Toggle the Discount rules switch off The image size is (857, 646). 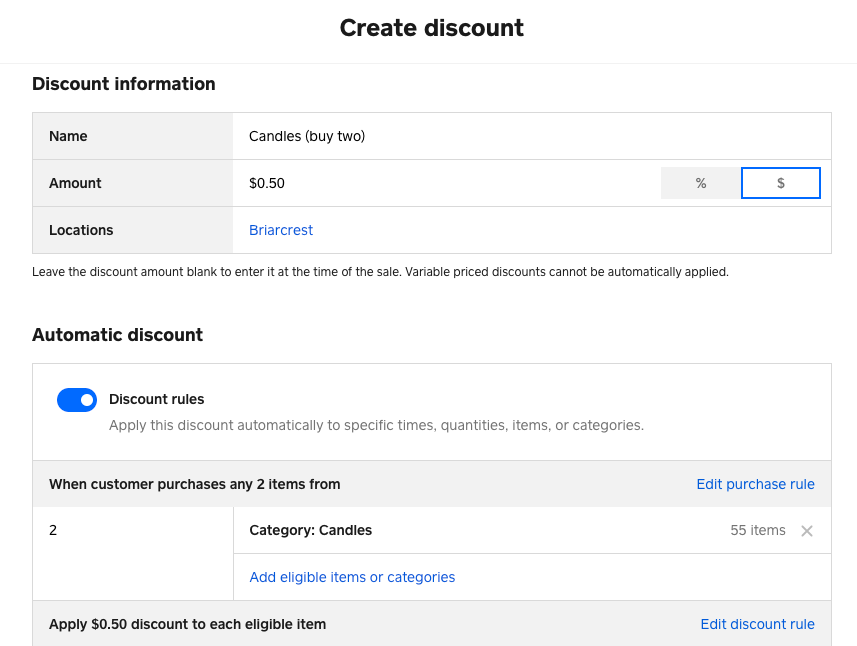pos(77,400)
